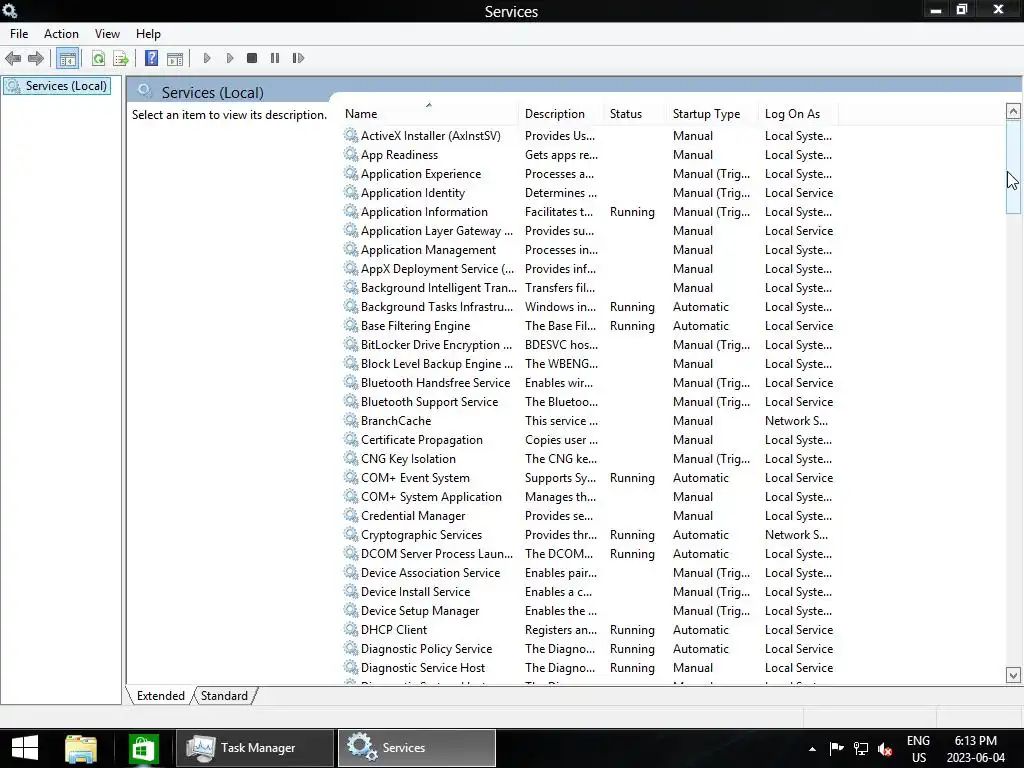The height and width of the screenshot is (768, 1024).
Task: Select Services (Local) in the console tree
Action: pos(57,86)
